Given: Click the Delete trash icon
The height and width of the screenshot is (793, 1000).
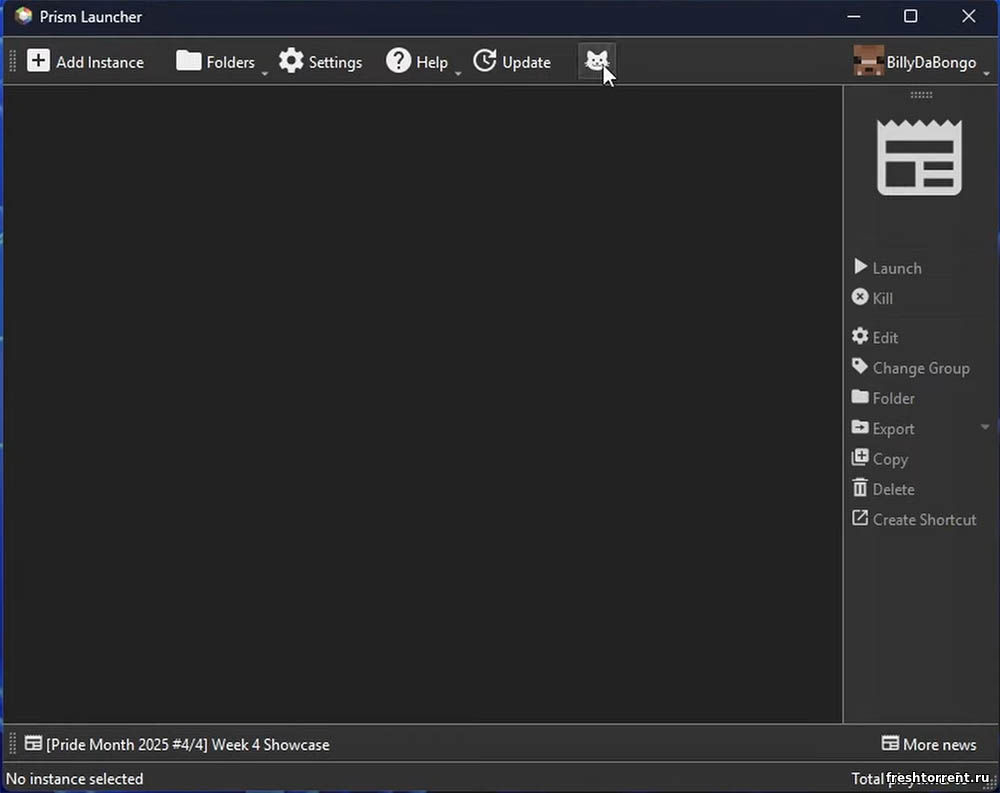Looking at the screenshot, I should [860, 488].
